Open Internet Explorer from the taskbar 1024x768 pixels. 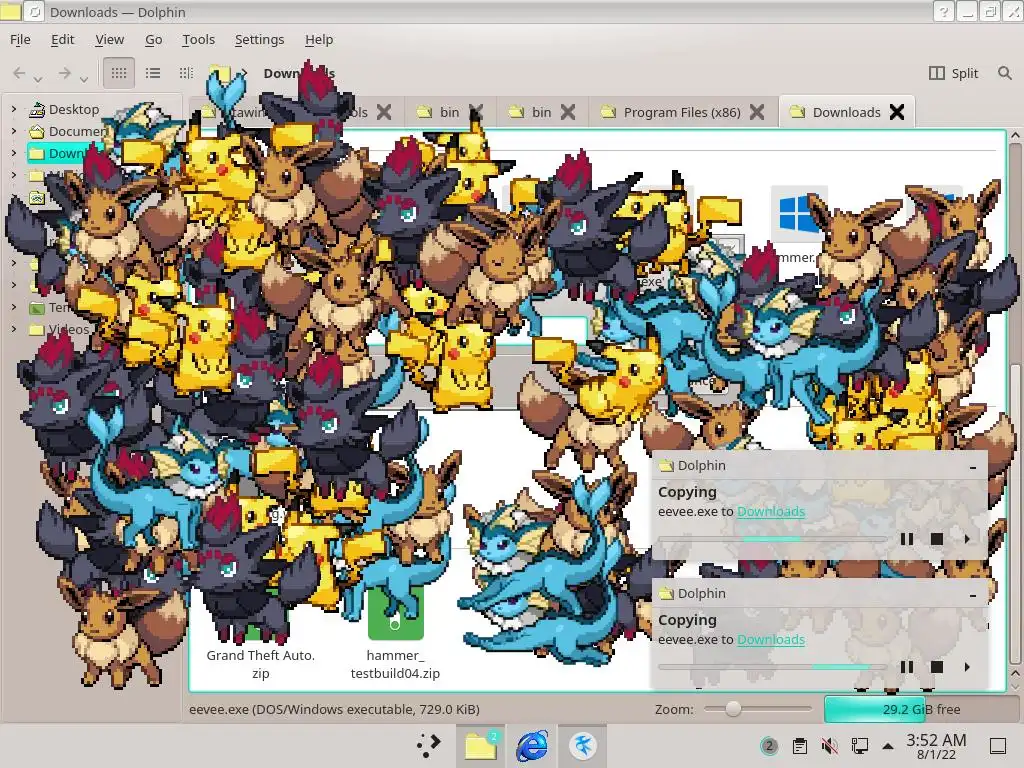click(532, 745)
